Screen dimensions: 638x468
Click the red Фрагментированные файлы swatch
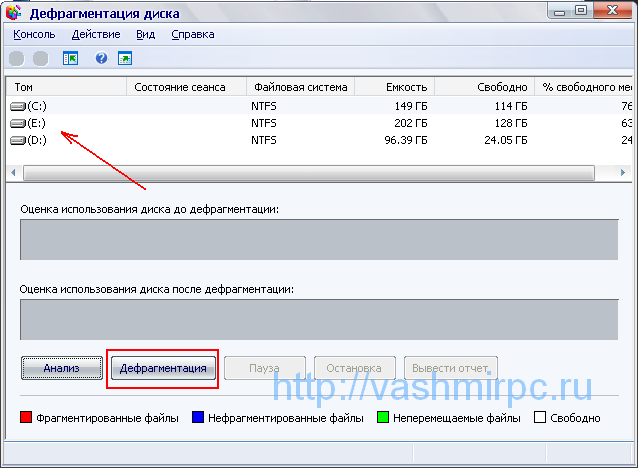(26, 417)
